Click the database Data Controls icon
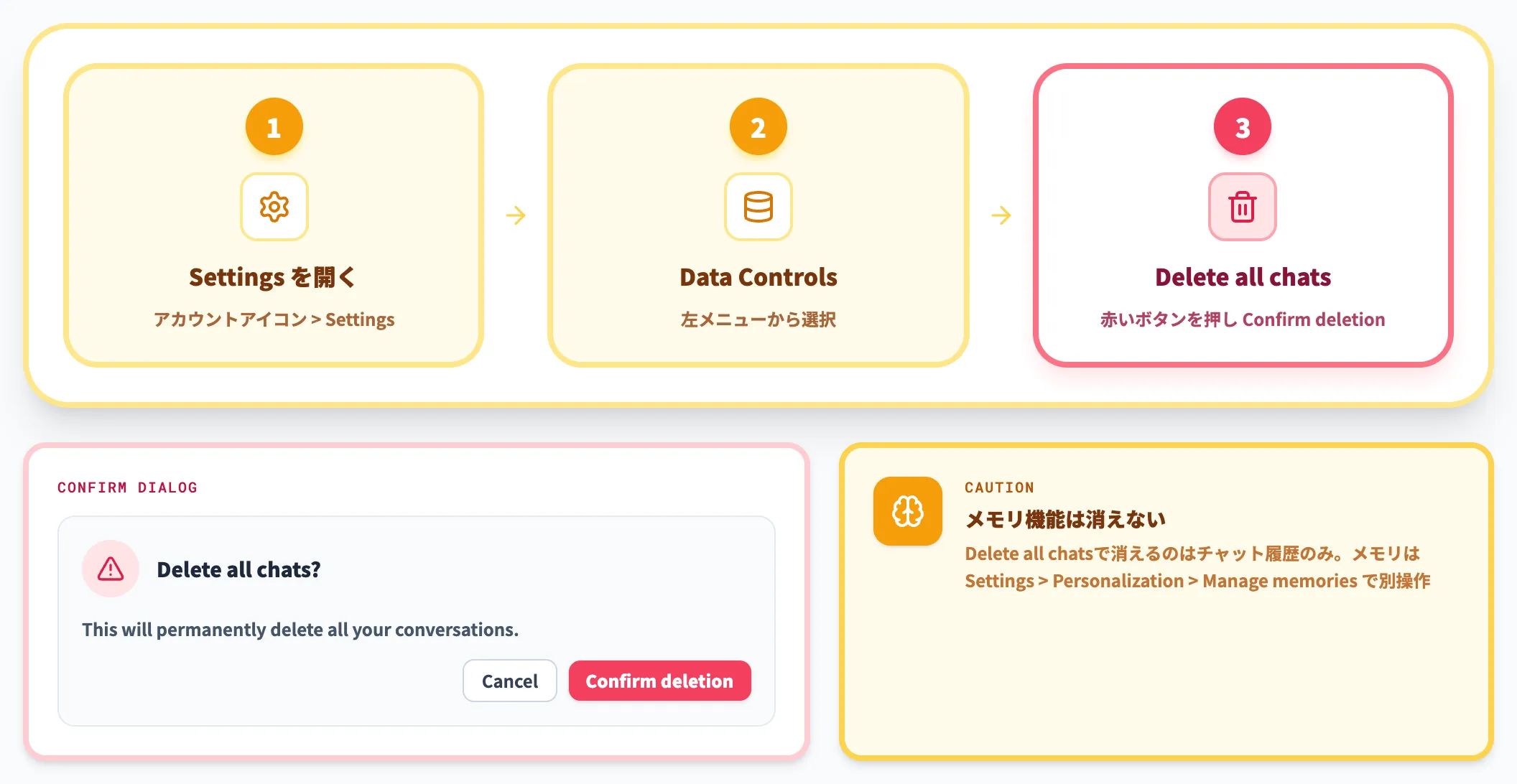This screenshot has width=1517, height=784. point(758,207)
